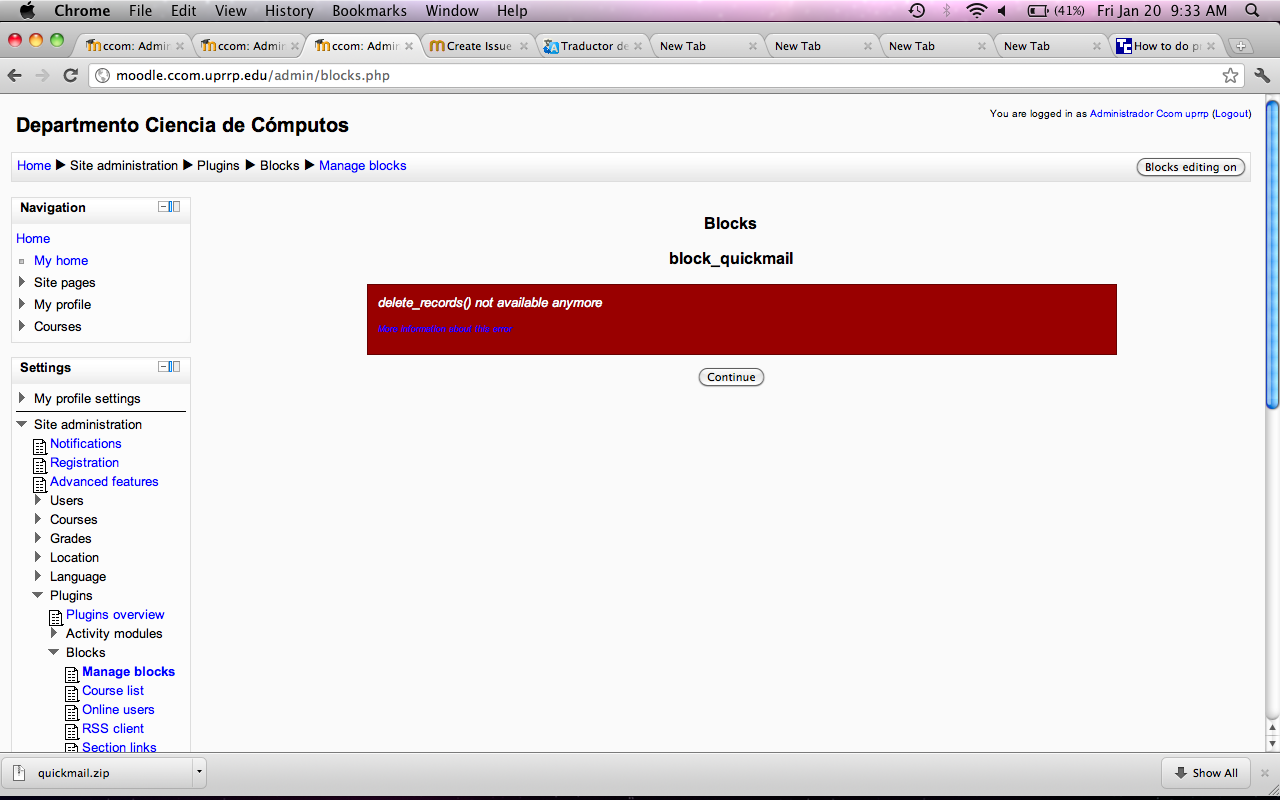The image size is (1280, 800).
Task: Collapse the Navigation block using its hide icon
Action: pyautogui.click(x=163, y=207)
